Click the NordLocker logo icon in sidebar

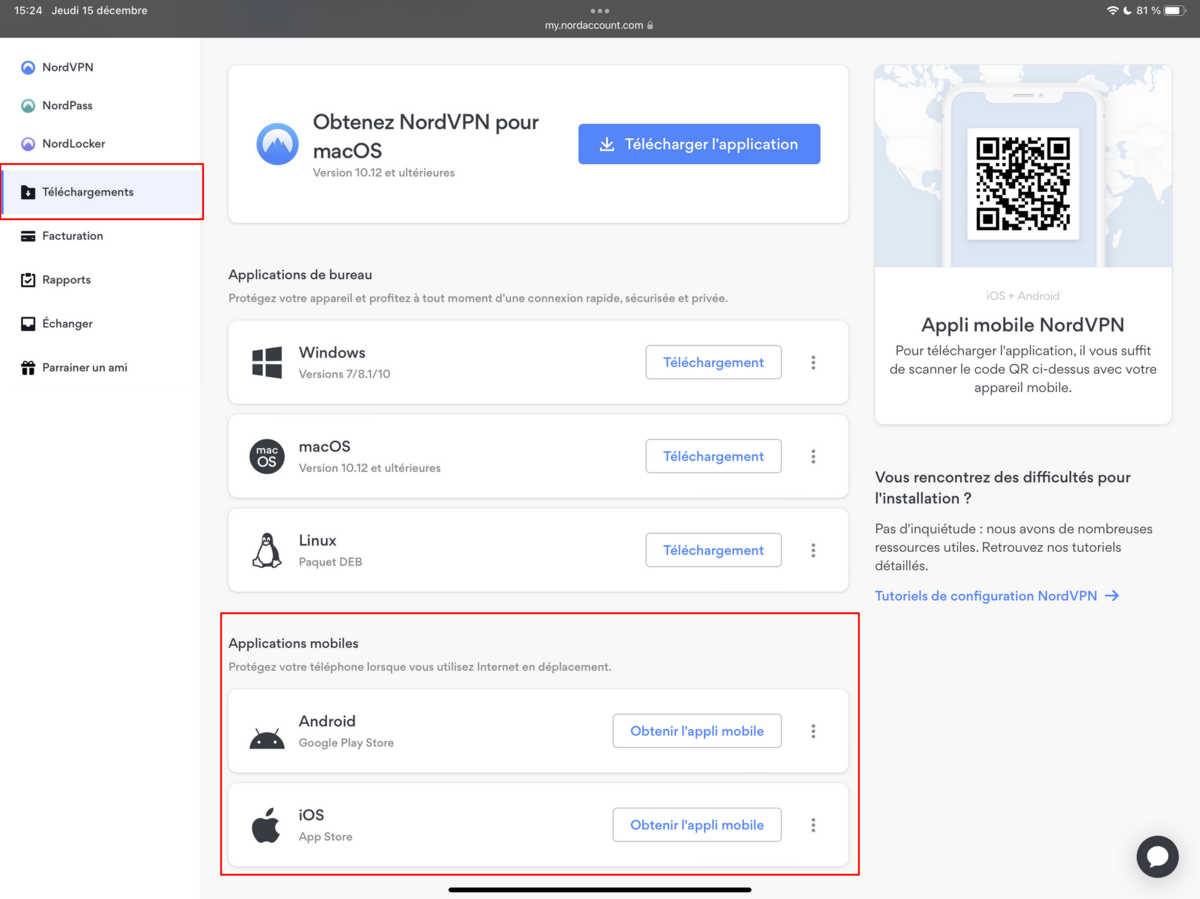pyautogui.click(x=28, y=144)
